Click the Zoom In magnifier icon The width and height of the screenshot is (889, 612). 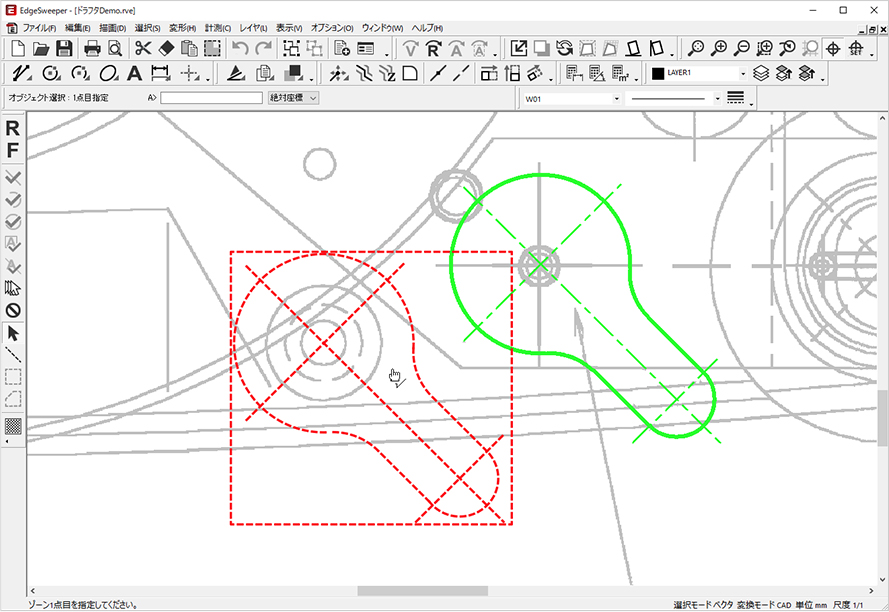tap(719, 48)
